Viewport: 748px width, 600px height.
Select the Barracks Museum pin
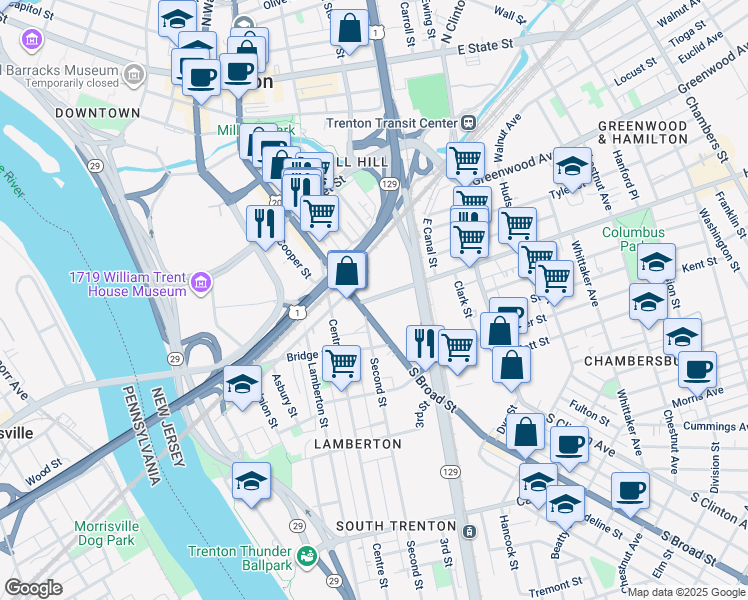(134, 75)
